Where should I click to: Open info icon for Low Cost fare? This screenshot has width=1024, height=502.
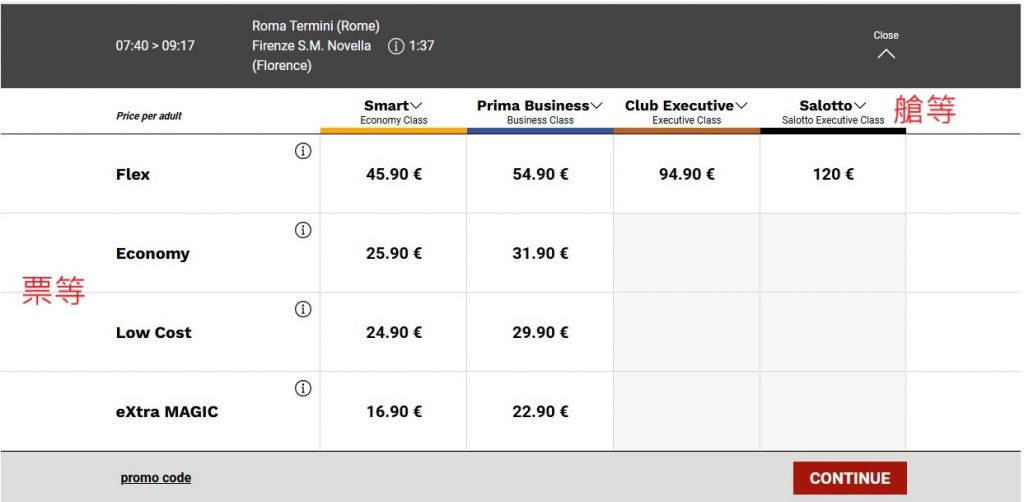tap(303, 309)
